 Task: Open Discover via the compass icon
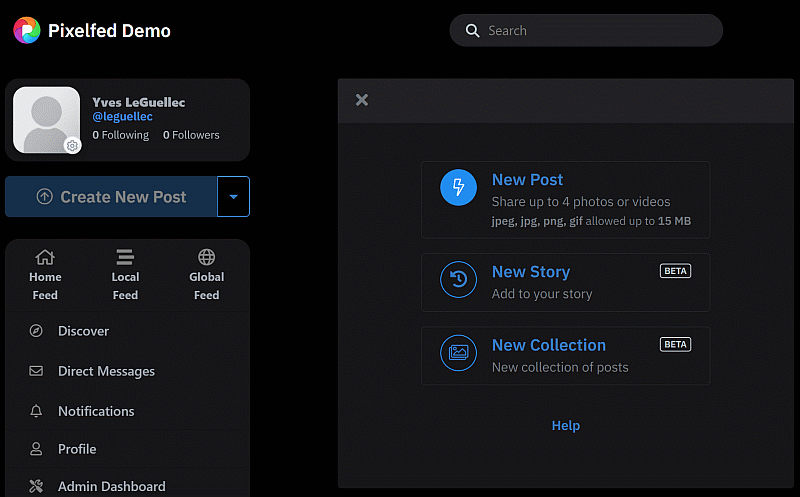[x=37, y=331]
